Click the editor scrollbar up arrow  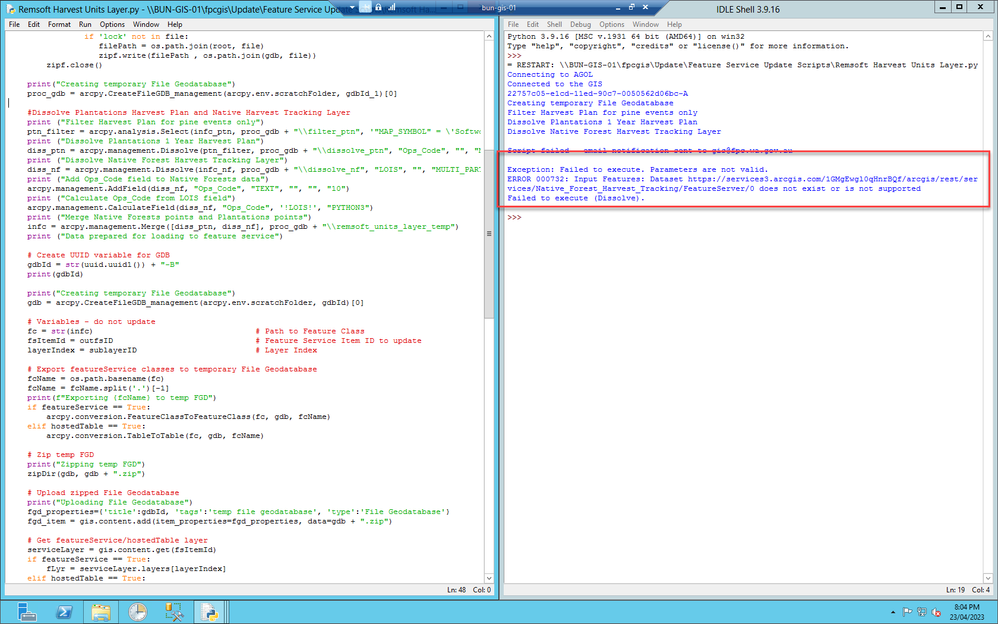click(489, 36)
